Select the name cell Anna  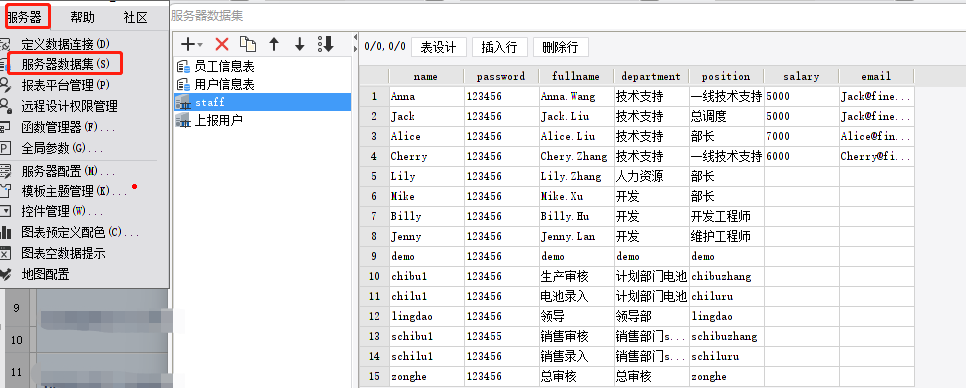point(426,97)
